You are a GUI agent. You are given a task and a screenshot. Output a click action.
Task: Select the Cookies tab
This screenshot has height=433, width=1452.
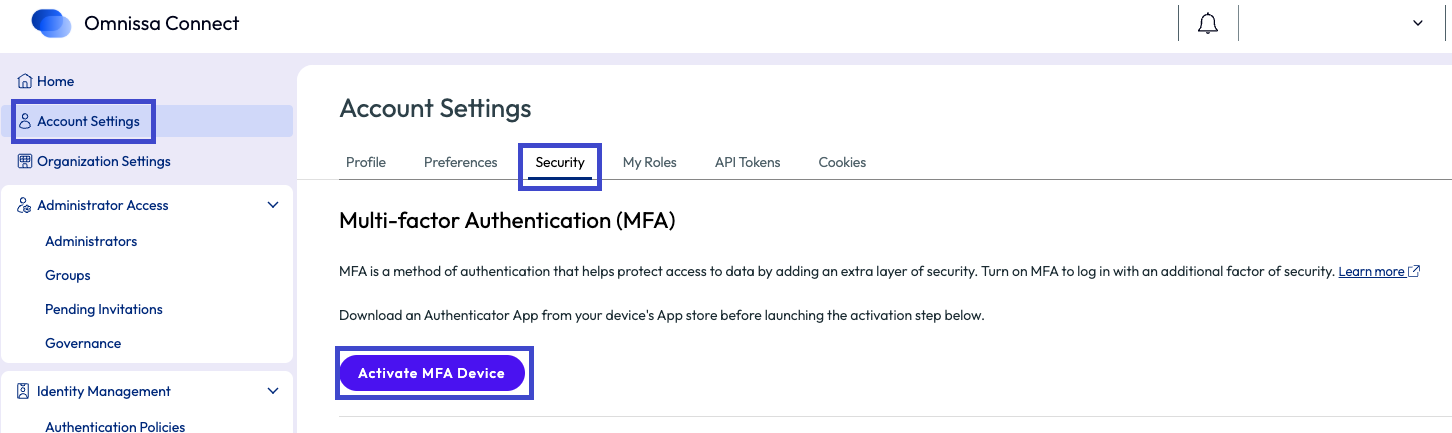click(x=843, y=162)
